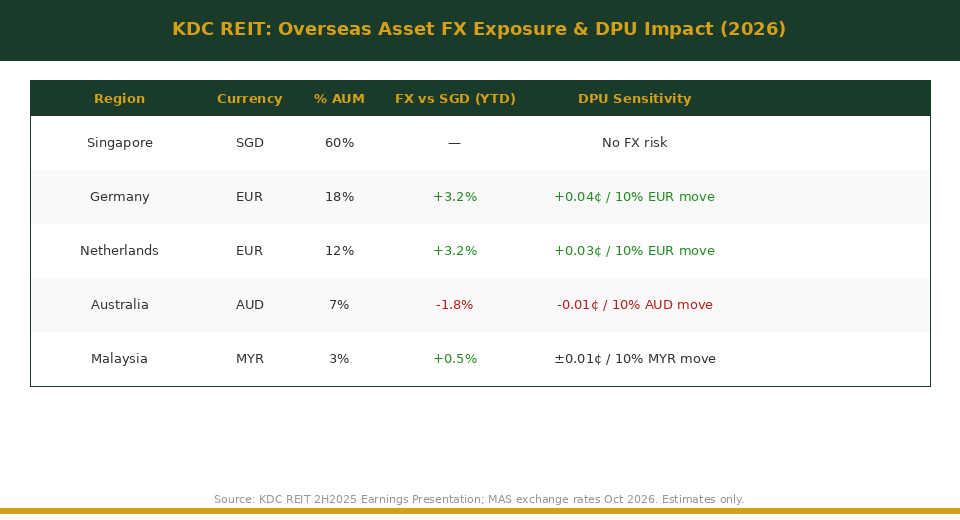Click the +0.5% FX value
Screen dimensions: 960x520
tap(455, 358)
